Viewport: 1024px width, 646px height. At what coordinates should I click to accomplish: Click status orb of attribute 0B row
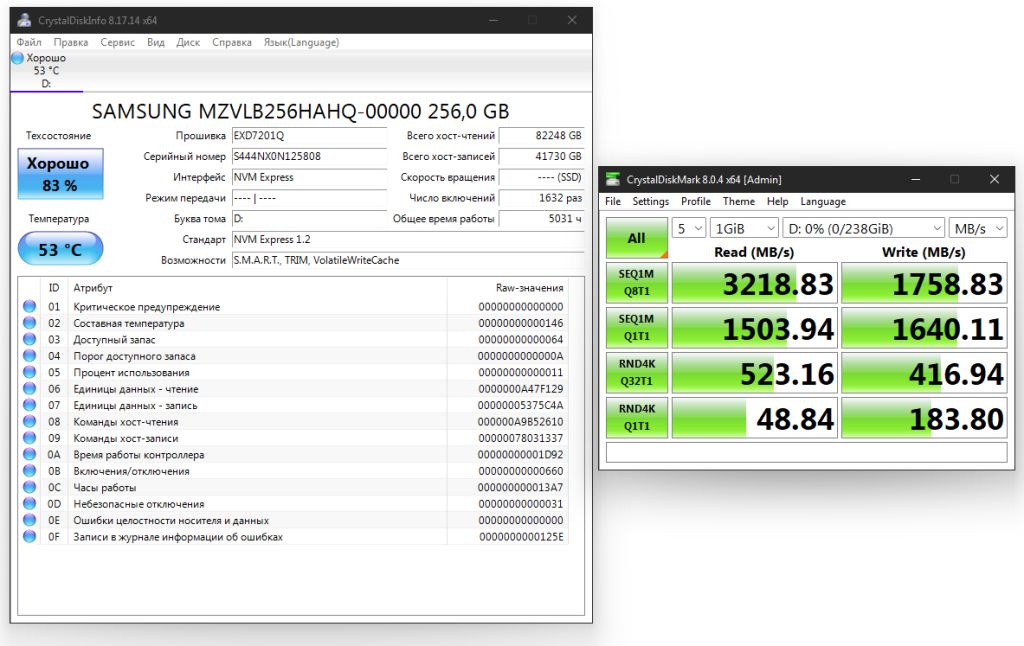point(29,470)
